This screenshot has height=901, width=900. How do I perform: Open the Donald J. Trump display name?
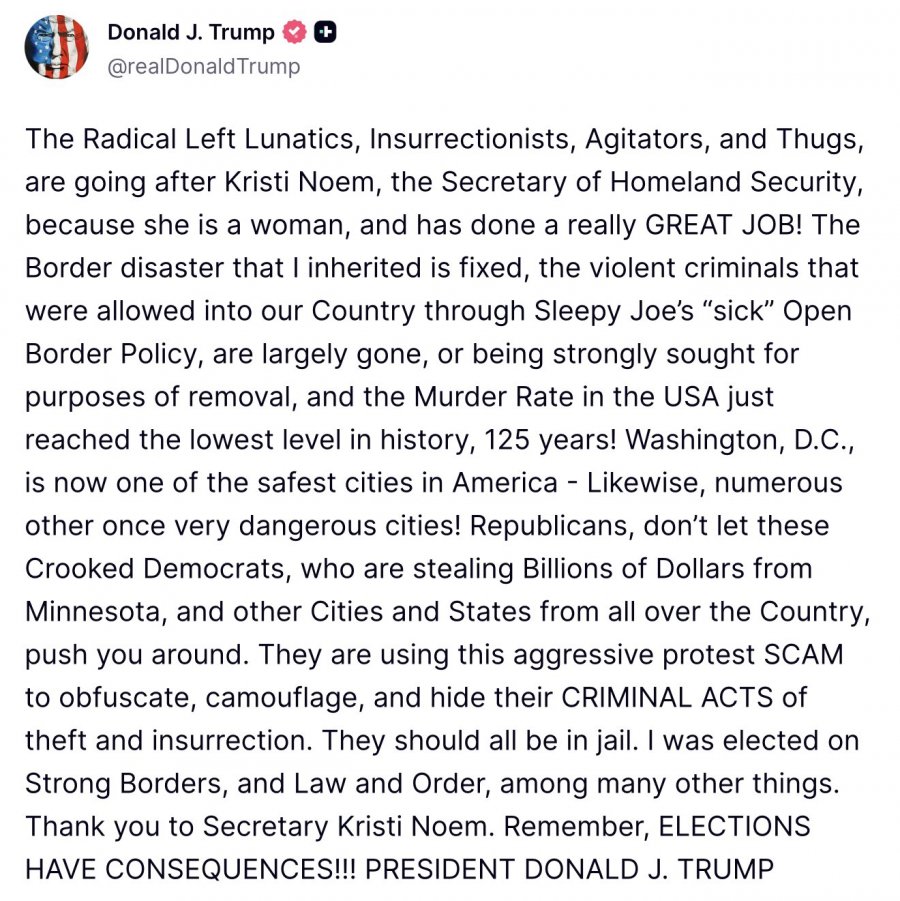[191, 32]
